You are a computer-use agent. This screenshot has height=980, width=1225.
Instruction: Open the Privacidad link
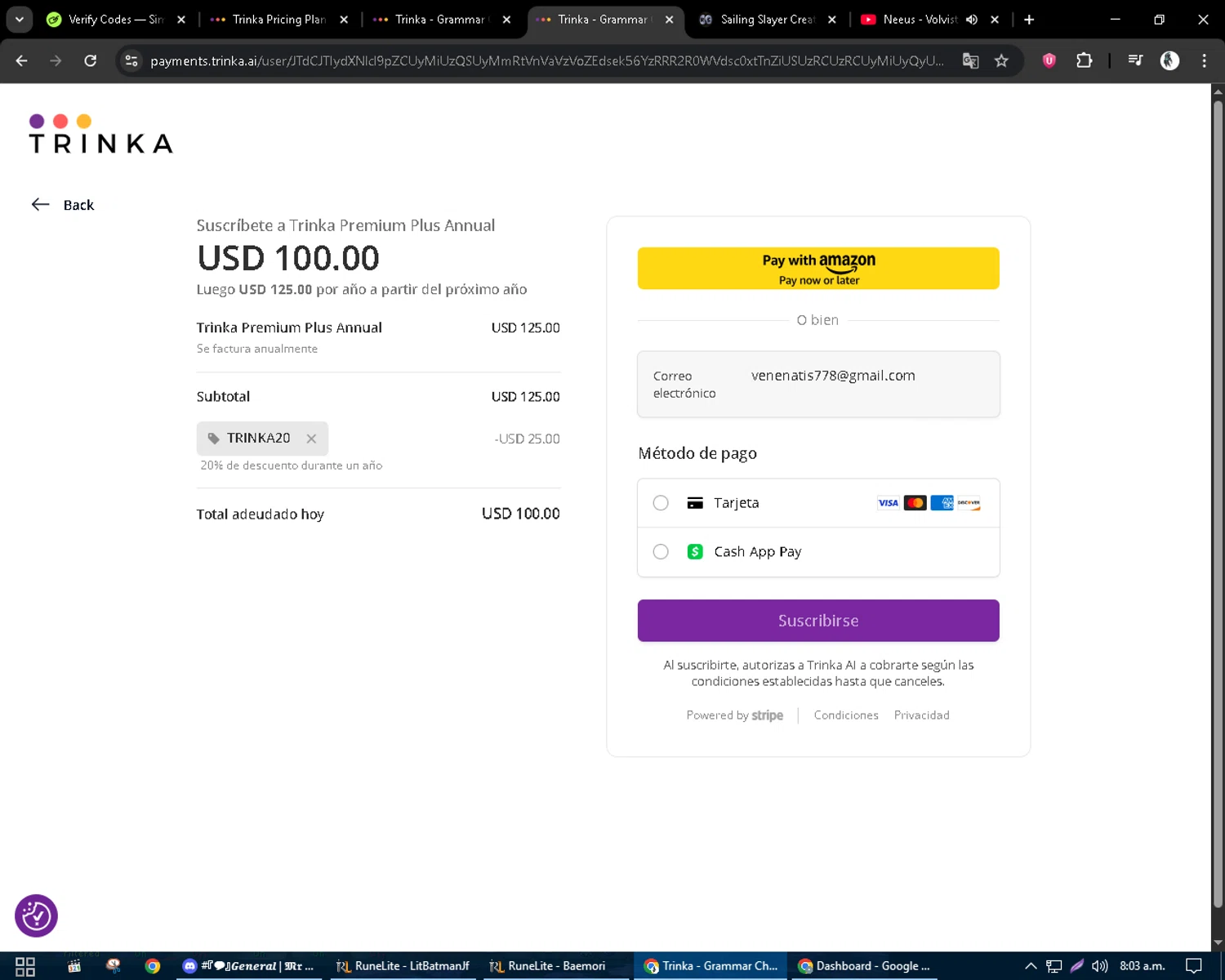[921, 715]
